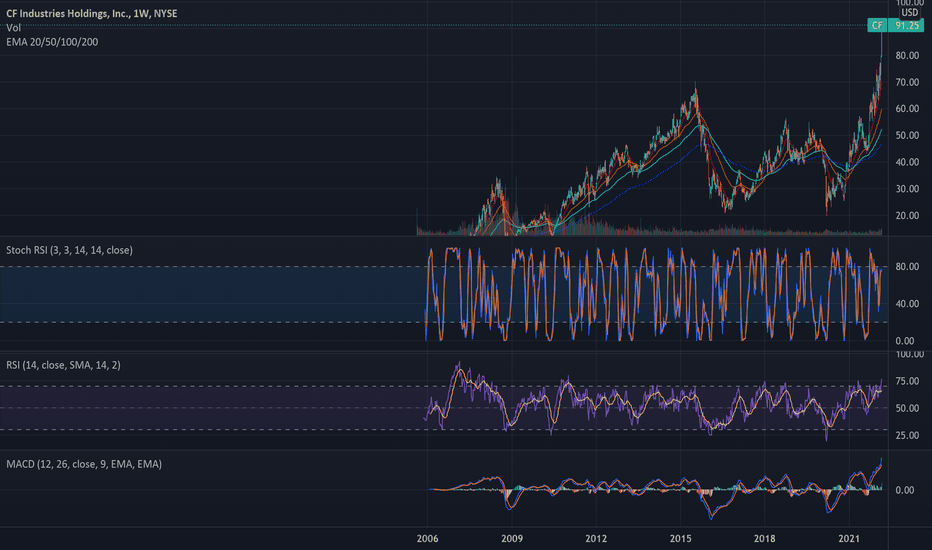The height and width of the screenshot is (550, 932).
Task: Click the 60.00 price axis level
Action: point(907,109)
